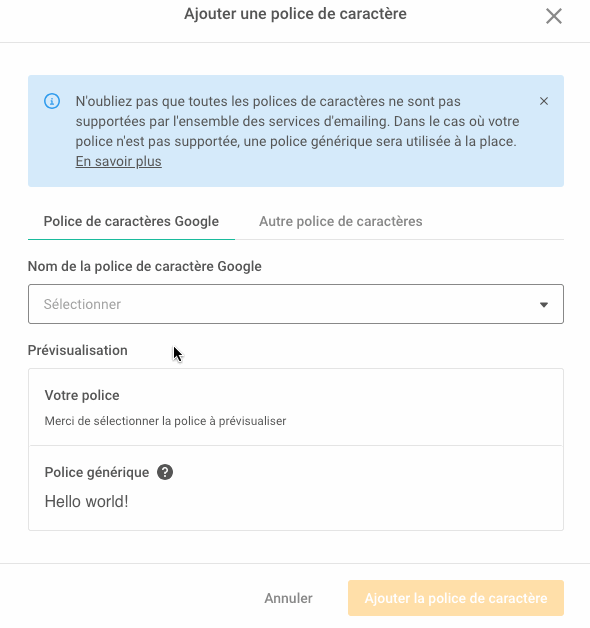Click the Police générique label

[97, 472]
